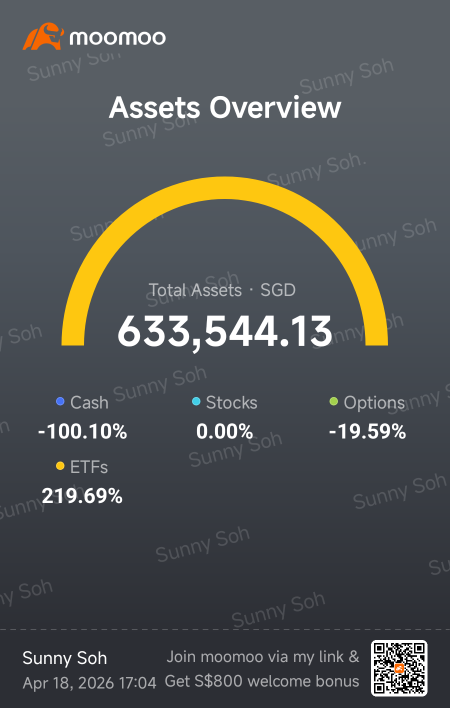Tap the Total Assets SGD label
This screenshot has height=708, width=450.
pos(222,290)
